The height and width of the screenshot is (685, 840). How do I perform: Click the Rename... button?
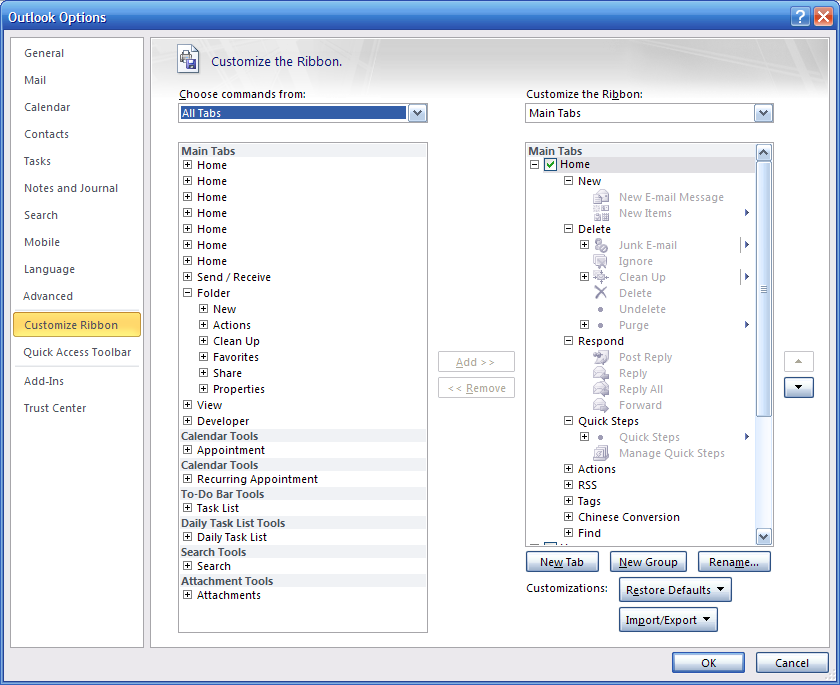(734, 562)
